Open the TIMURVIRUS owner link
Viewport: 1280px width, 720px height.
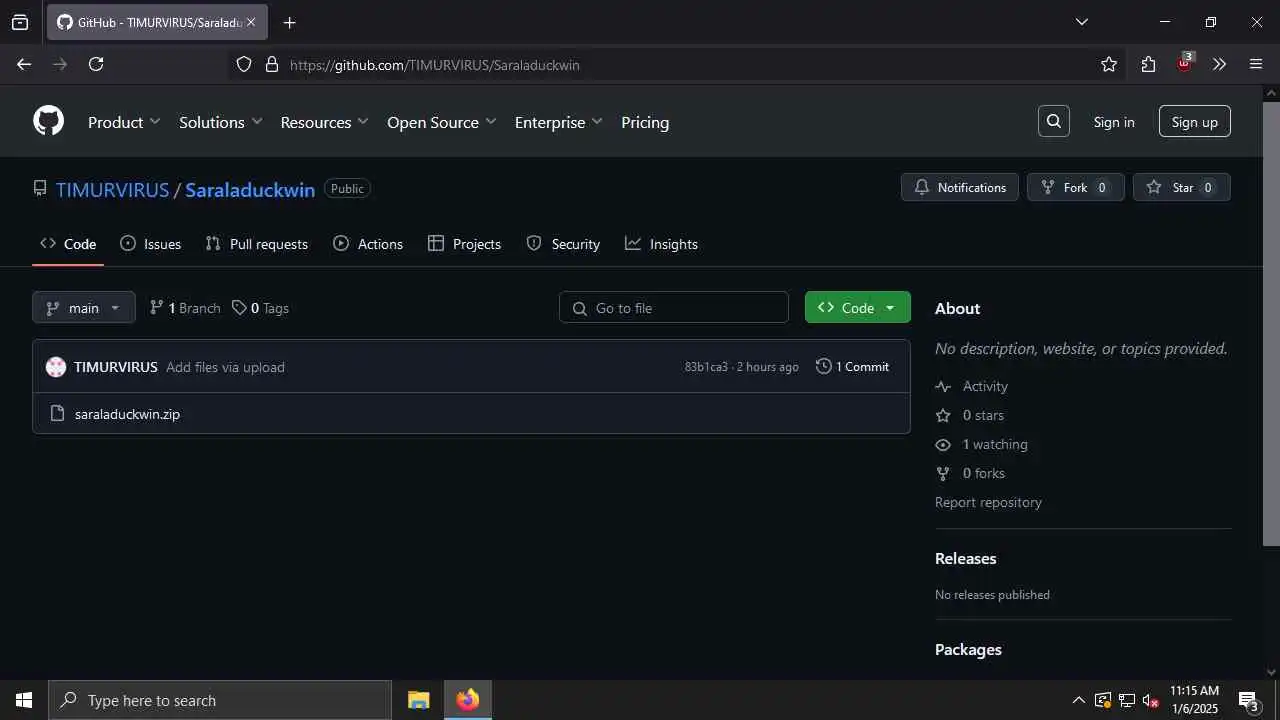113,189
